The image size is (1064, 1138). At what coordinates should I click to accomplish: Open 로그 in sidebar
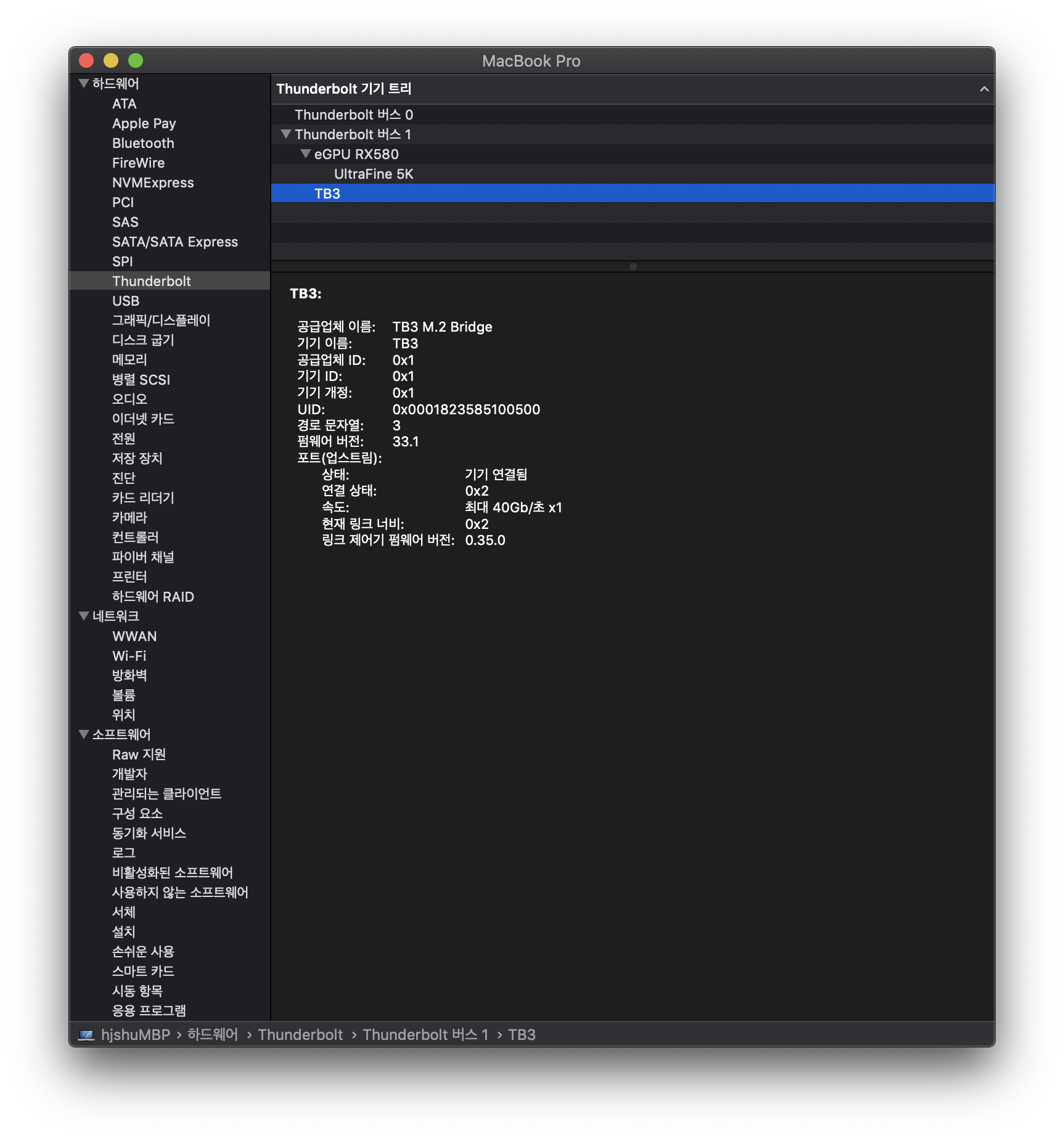coord(124,853)
